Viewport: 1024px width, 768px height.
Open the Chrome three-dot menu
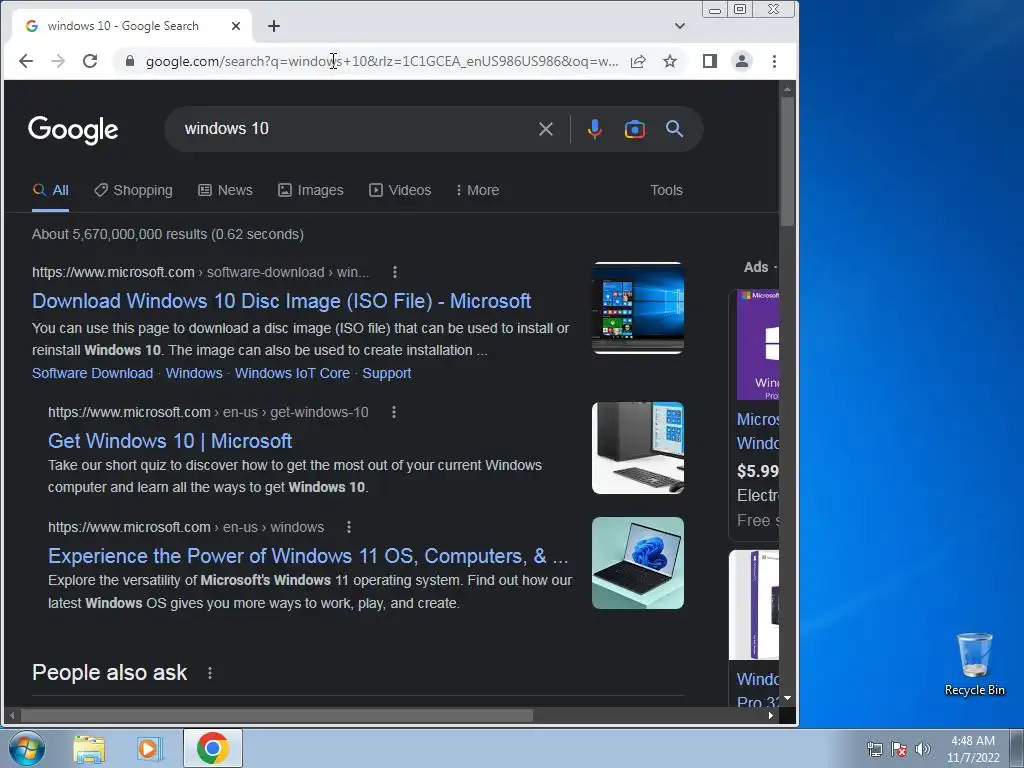pyautogui.click(x=775, y=61)
